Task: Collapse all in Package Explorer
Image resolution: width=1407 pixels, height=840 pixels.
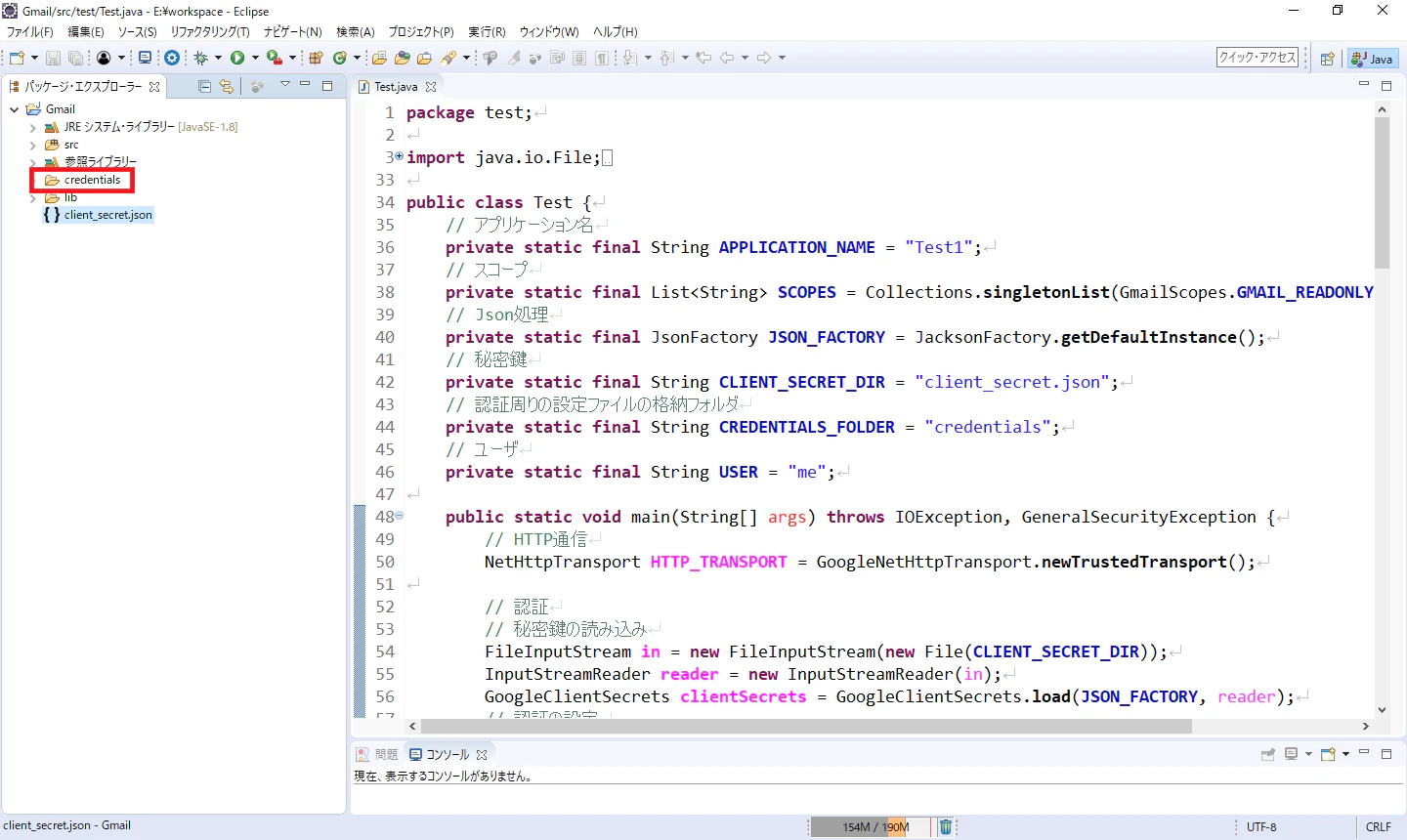Action: [204, 86]
